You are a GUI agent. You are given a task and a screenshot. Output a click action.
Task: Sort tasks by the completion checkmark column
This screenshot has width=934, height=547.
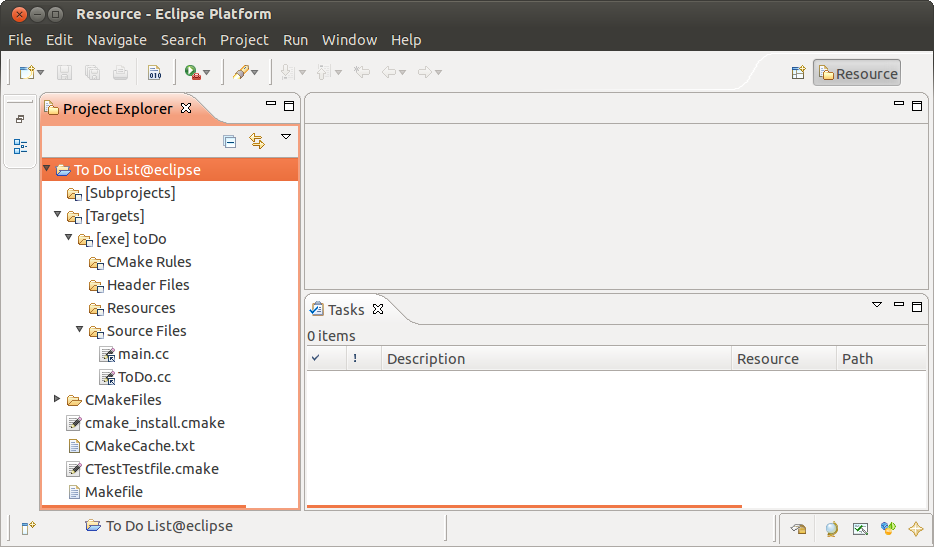tap(326, 359)
